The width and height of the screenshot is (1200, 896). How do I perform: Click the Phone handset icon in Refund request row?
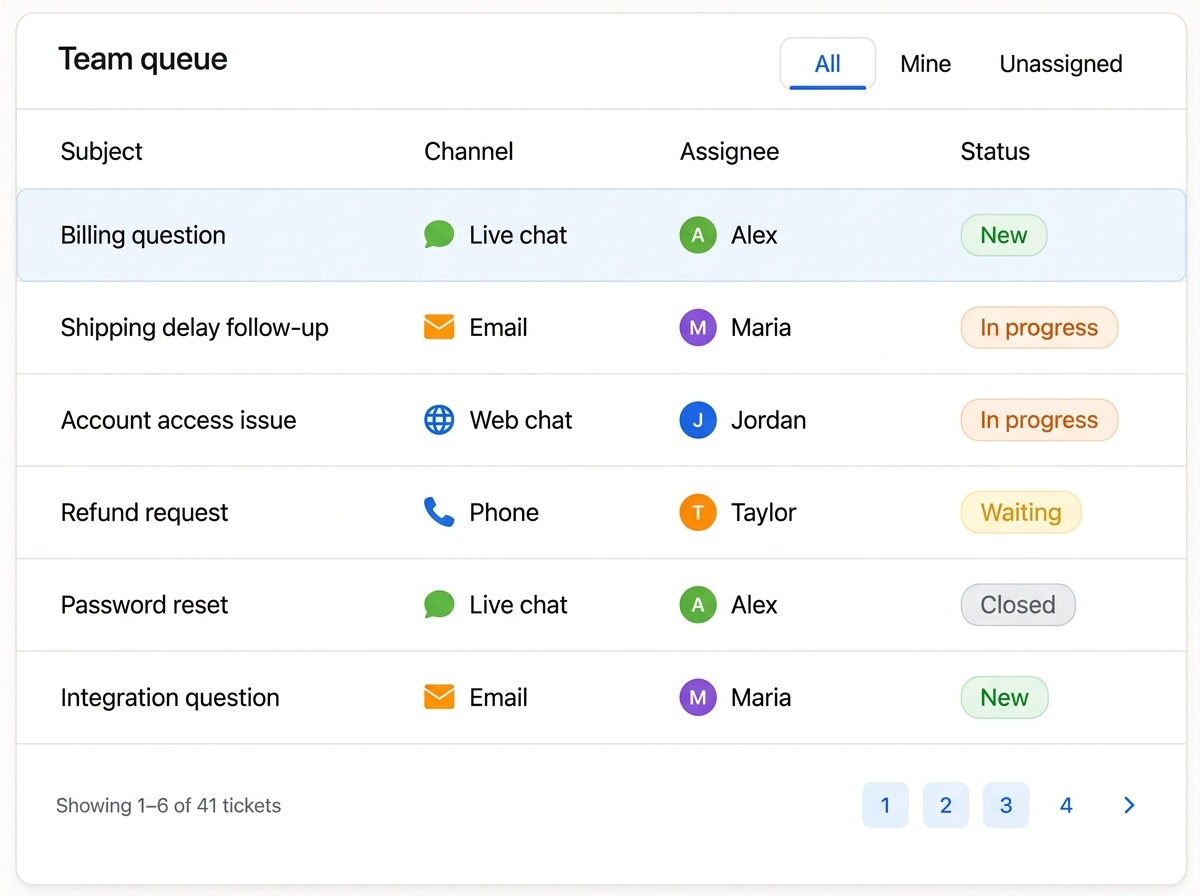click(x=439, y=512)
